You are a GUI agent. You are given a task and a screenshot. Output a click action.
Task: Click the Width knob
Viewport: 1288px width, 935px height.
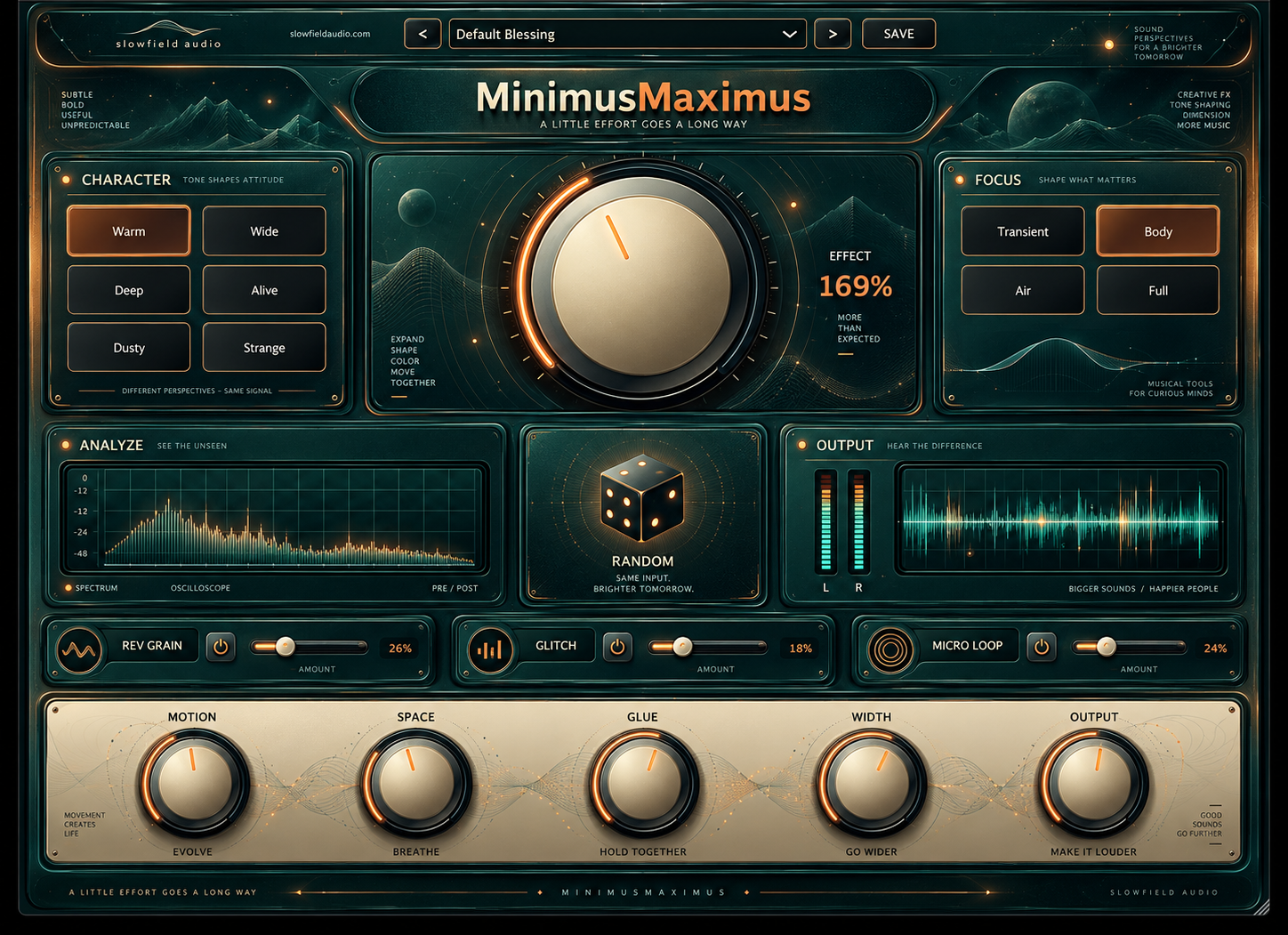(x=871, y=784)
